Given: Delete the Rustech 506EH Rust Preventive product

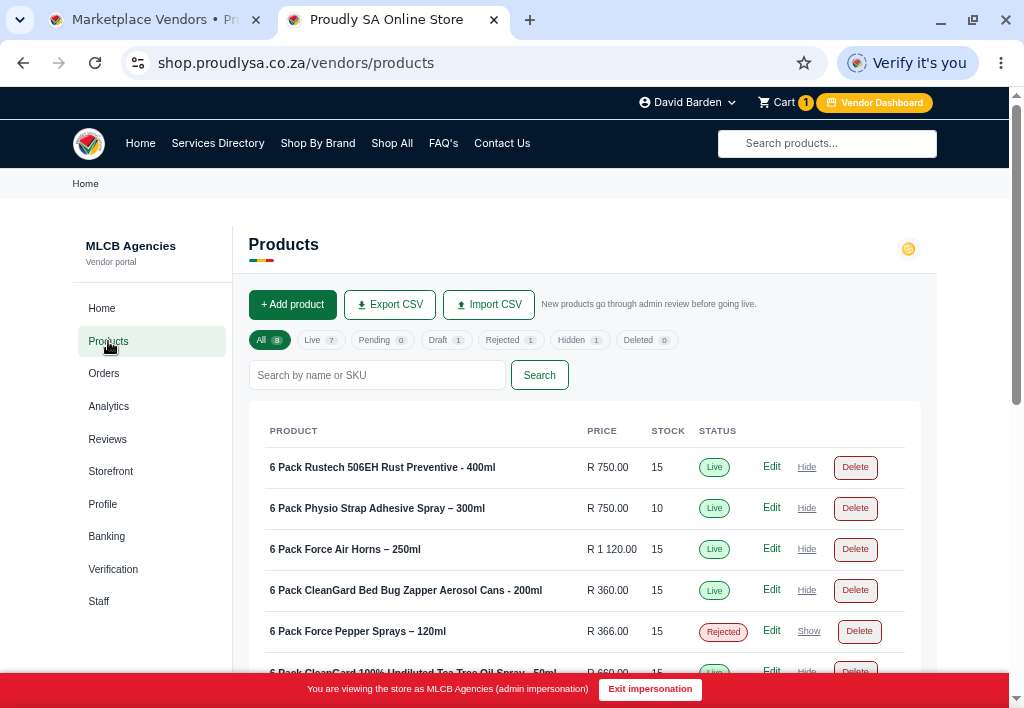Looking at the screenshot, I should click(x=856, y=468).
